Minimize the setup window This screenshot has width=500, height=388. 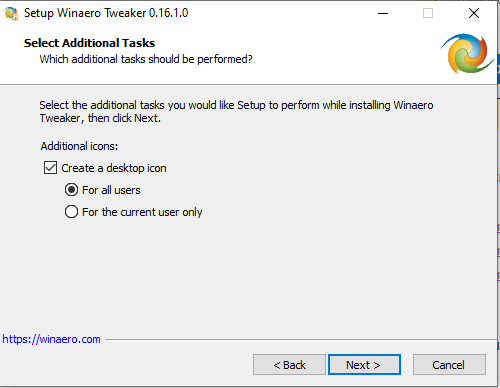(383, 13)
